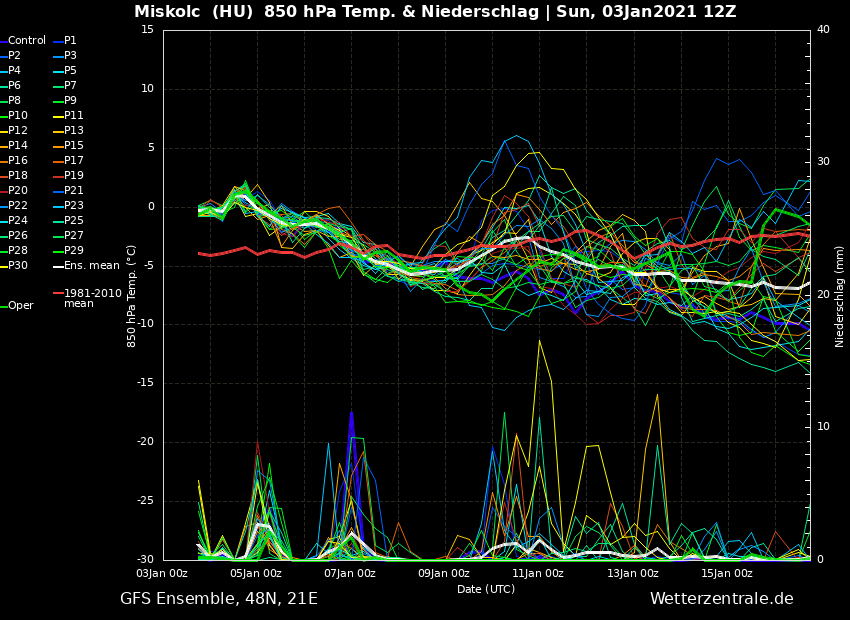Click the P17 legend entry
Viewport: 850px width, 620px height.
(x=74, y=161)
